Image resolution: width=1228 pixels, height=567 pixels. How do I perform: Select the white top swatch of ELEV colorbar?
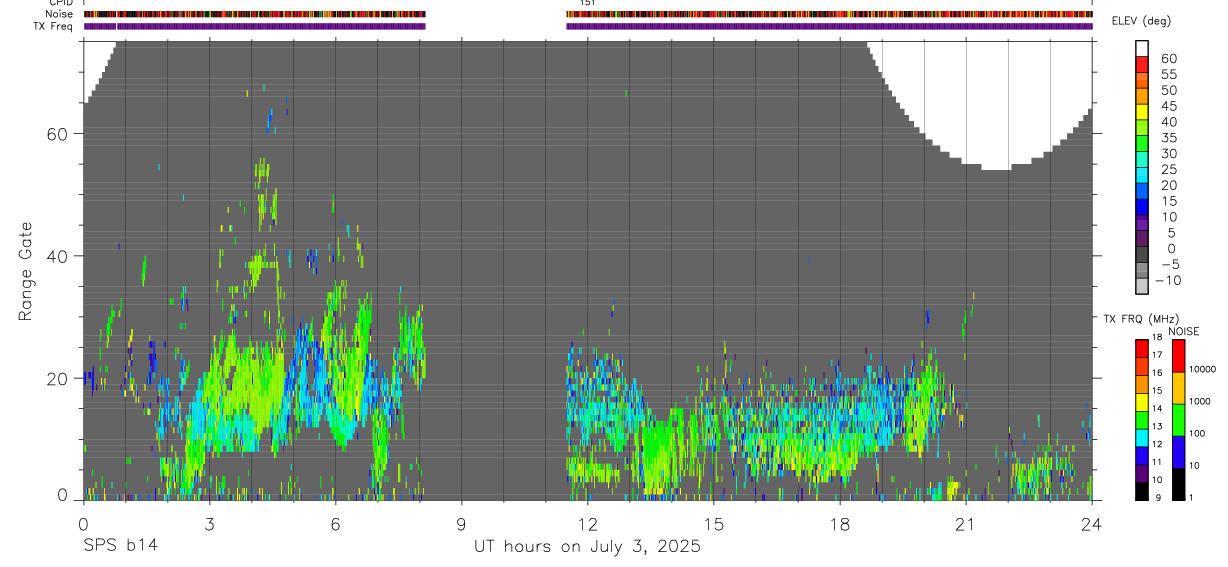[1142, 48]
